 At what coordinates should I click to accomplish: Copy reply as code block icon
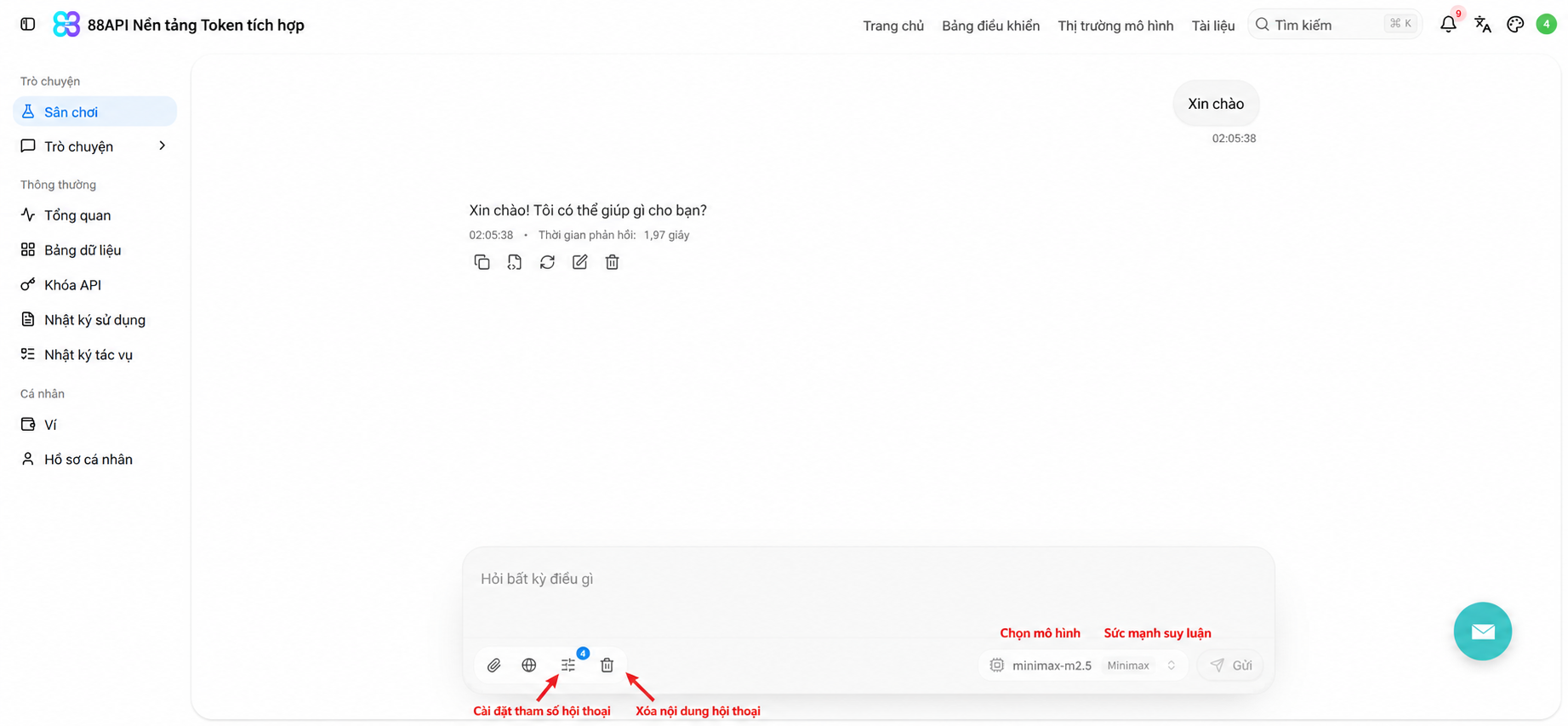[x=515, y=262]
